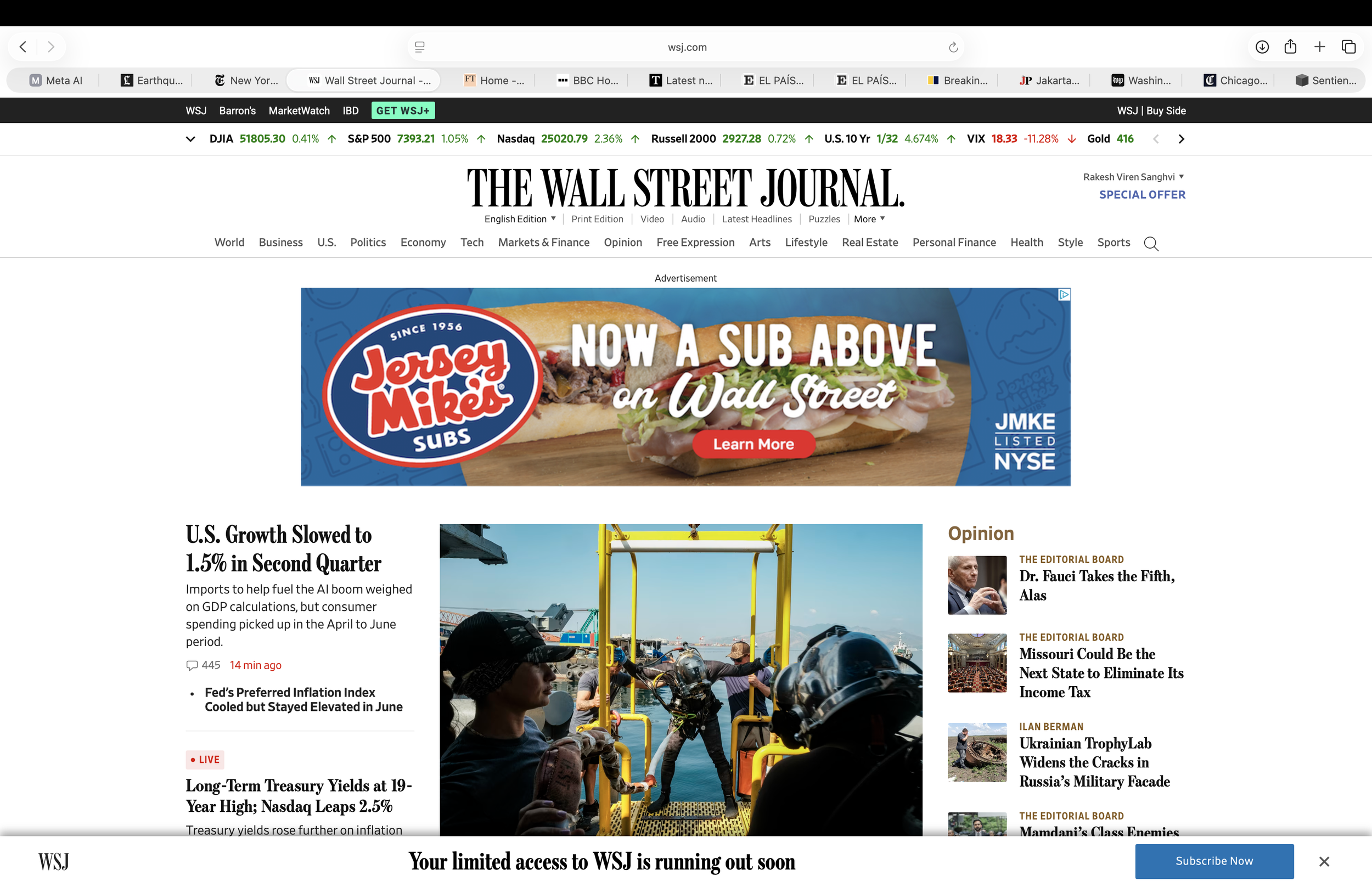Image resolution: width=1372 pixels, height=887 pixels.
Task: Open the Dr. Fauci opinion thumbnail
Action: click(x=977, y=585)
